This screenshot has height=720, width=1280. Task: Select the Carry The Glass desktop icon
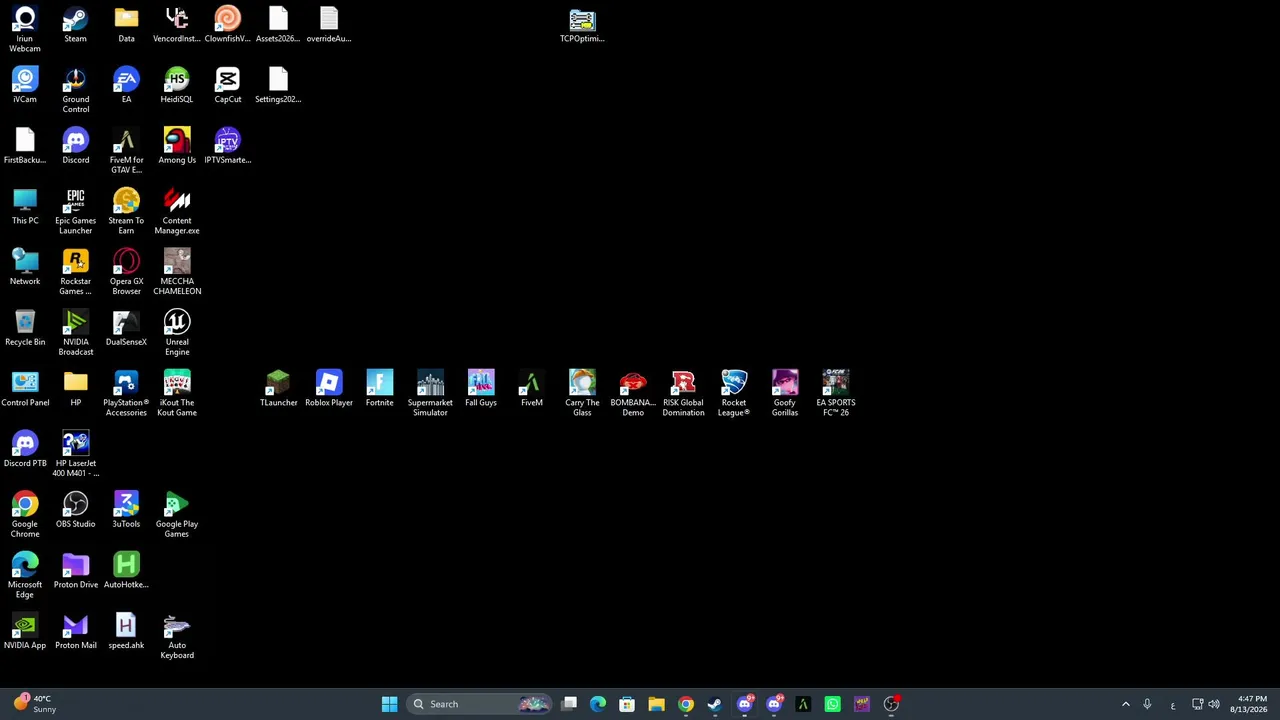[x=582, y=395]
